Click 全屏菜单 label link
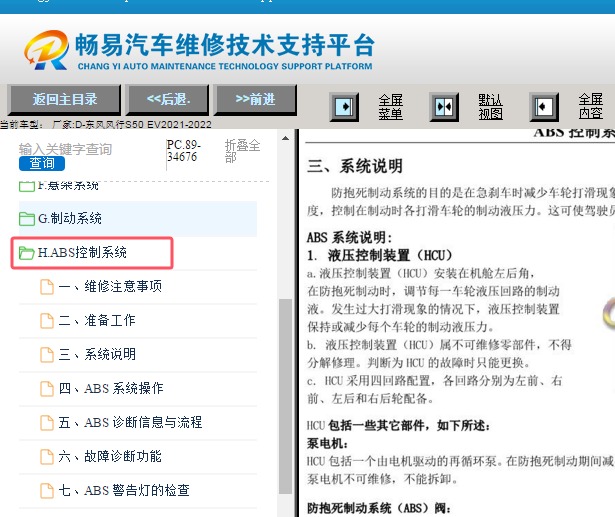Image resolution: width=615 pixels, height=517 pixels. (391, 107)
